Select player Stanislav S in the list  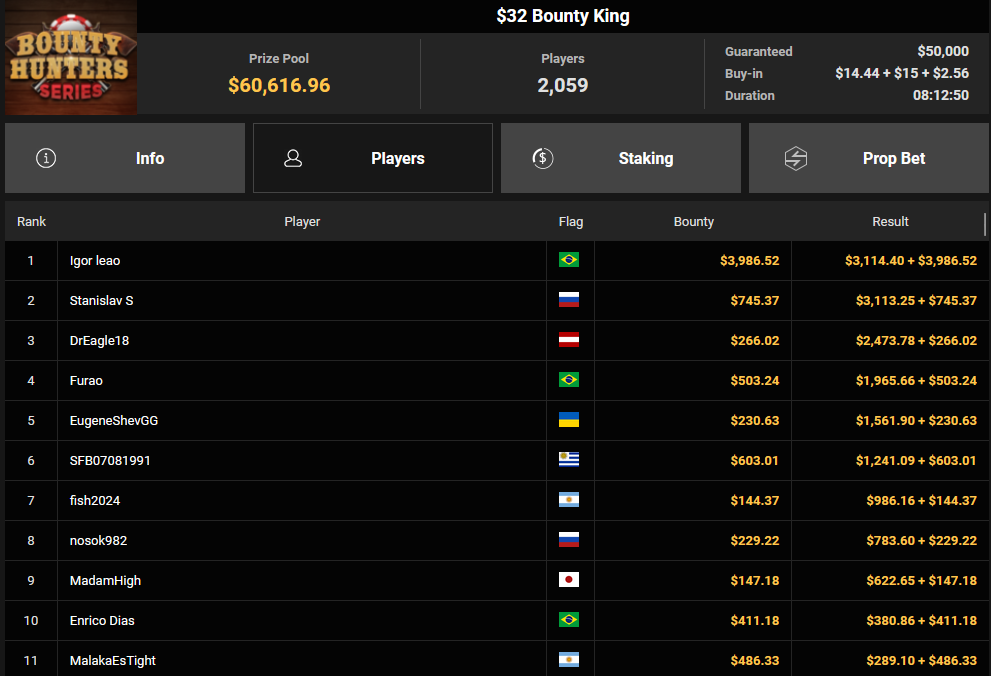tap(101, 301)
